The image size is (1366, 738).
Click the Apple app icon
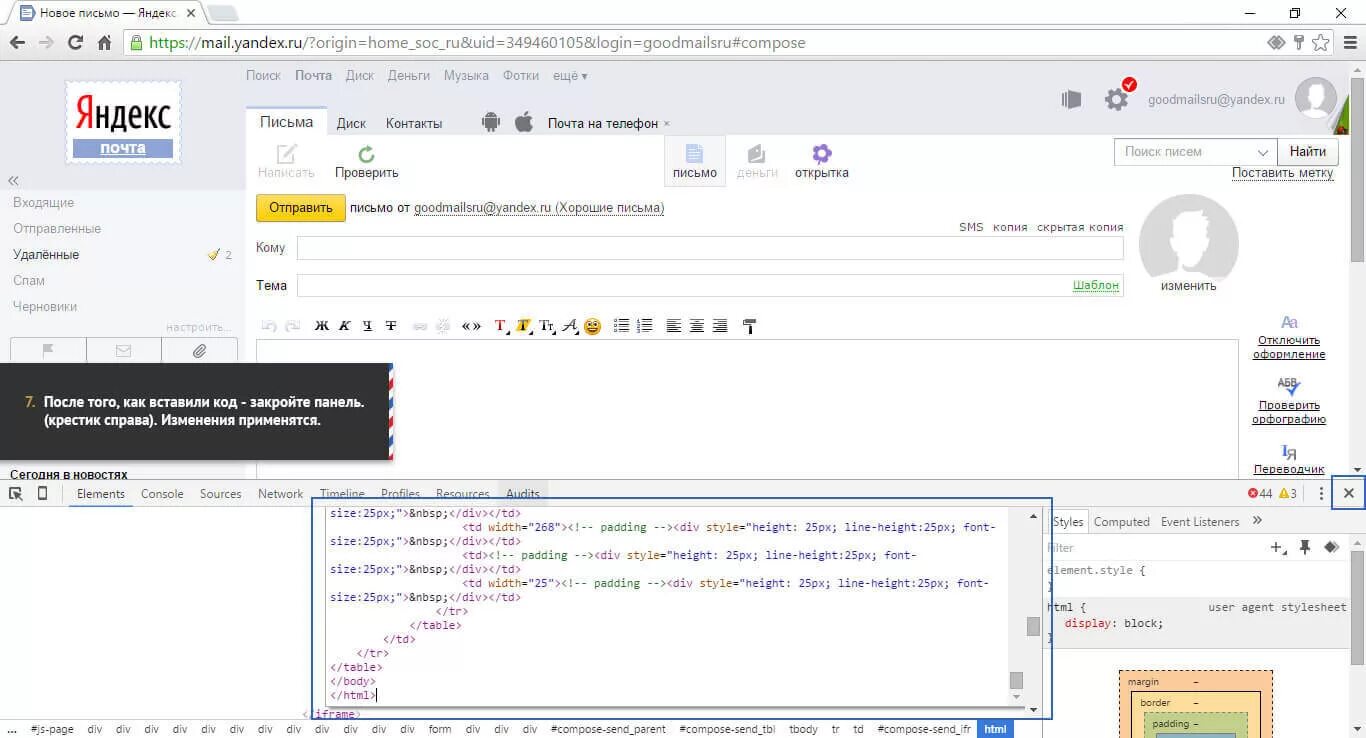(524, 122)
